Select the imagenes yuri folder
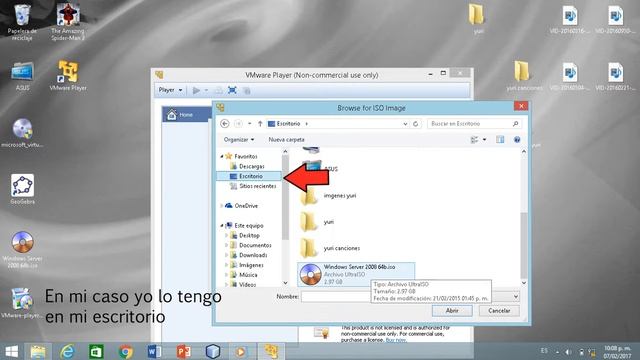 [x=329, y=196]
